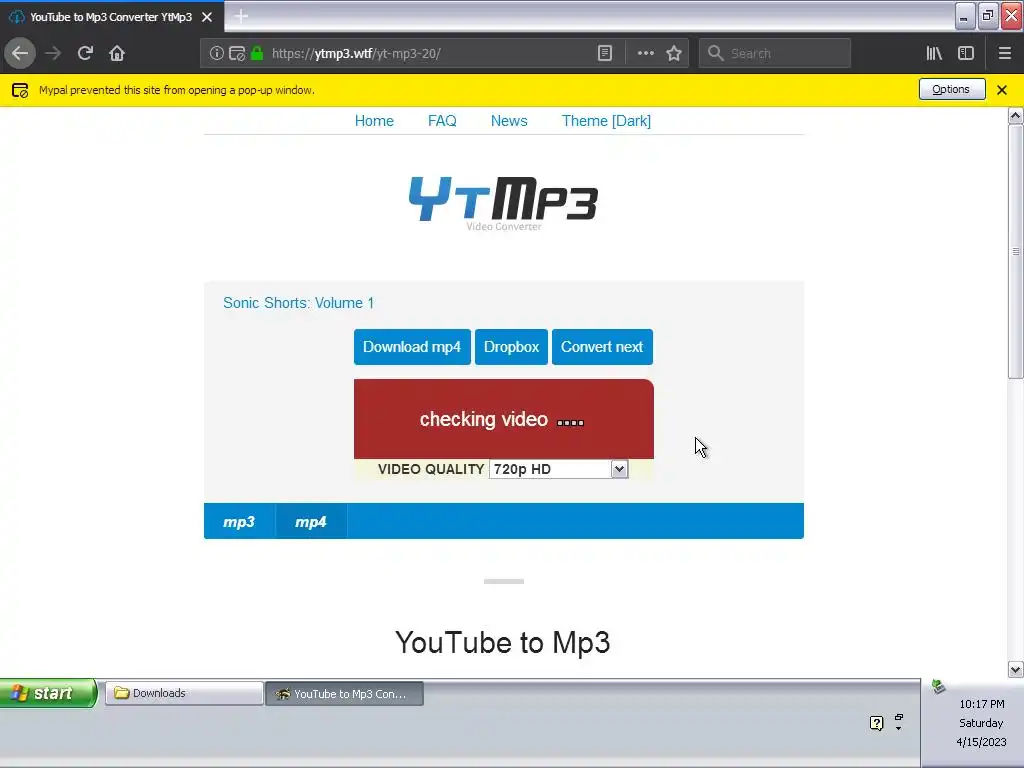Click the taskbar clock showing 10:17 PM
Image resolution: width=1024 pixels, height=768 pixels.
981,704
